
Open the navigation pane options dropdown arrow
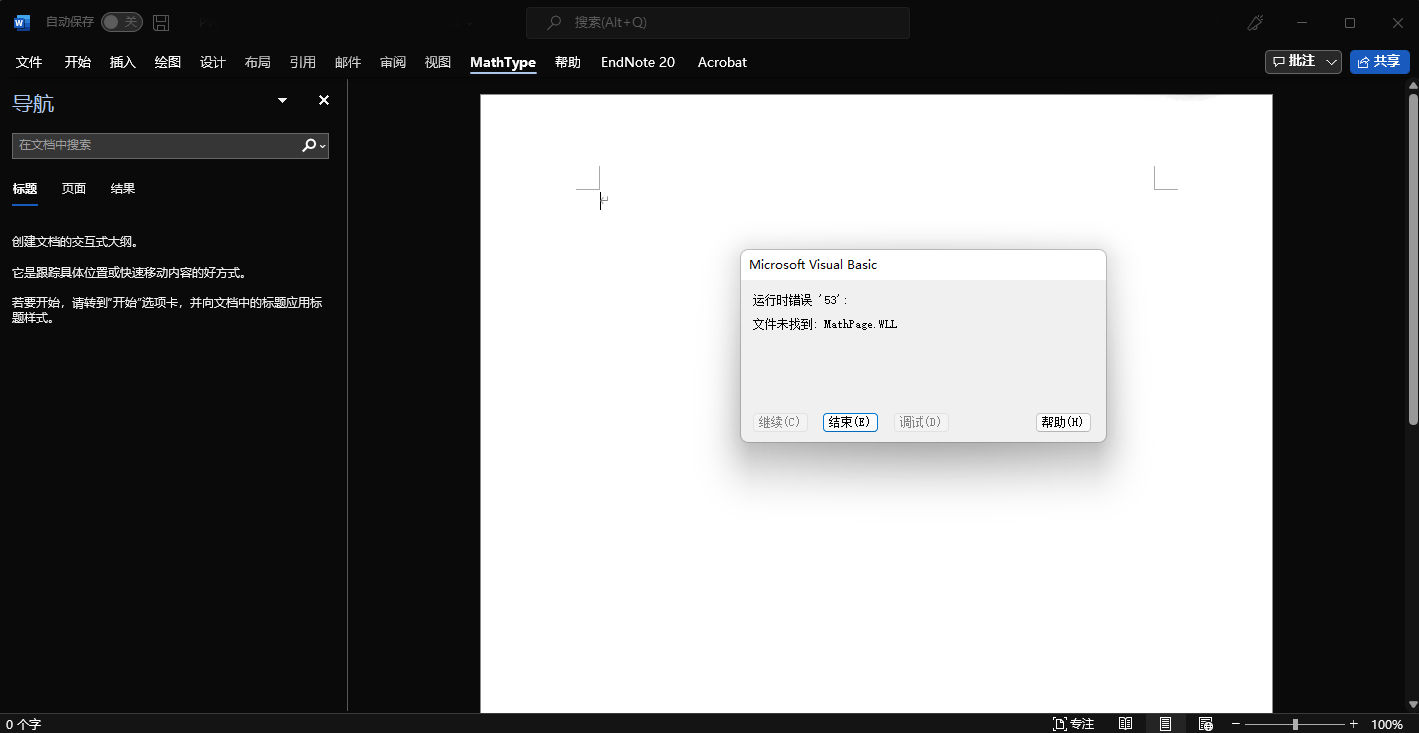coord(282,100)
